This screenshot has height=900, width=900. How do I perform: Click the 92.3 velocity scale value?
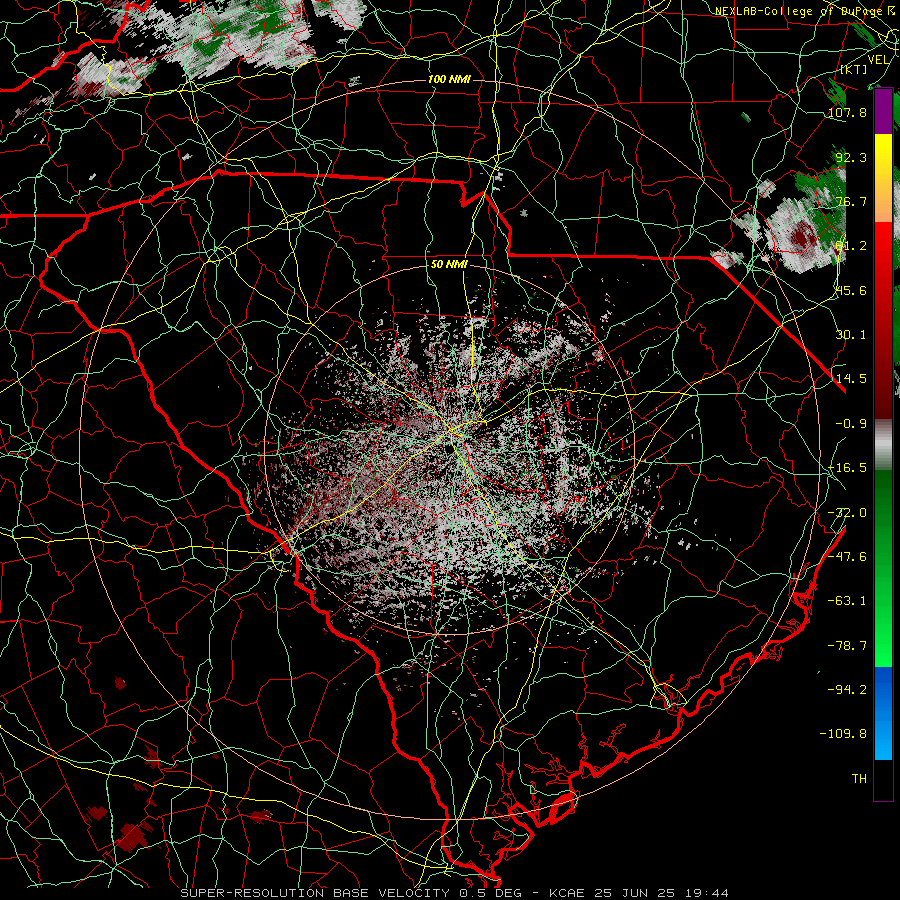point(851,157)
